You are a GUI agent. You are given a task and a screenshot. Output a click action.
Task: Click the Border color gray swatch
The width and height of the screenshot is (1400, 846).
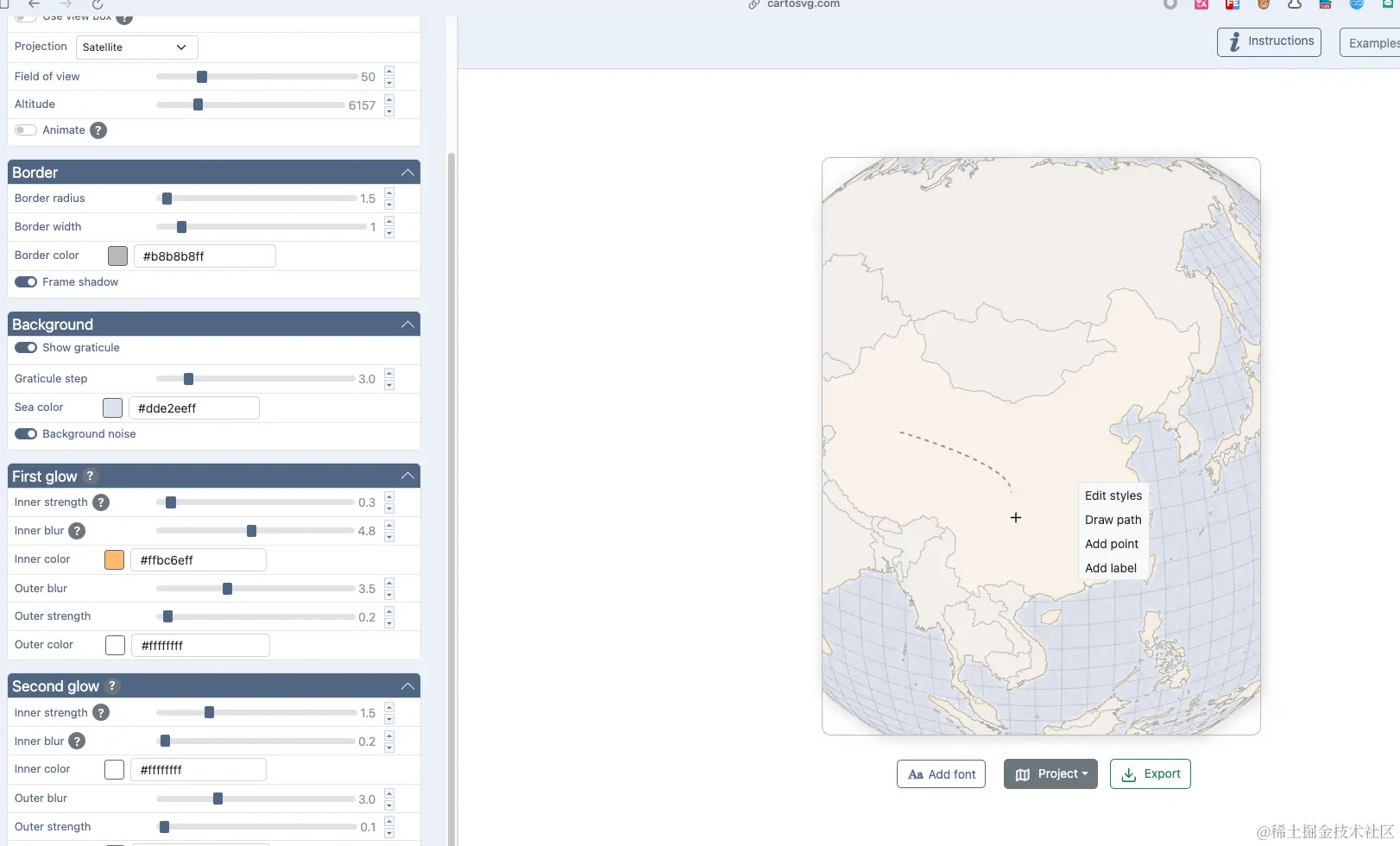[118, 256]
